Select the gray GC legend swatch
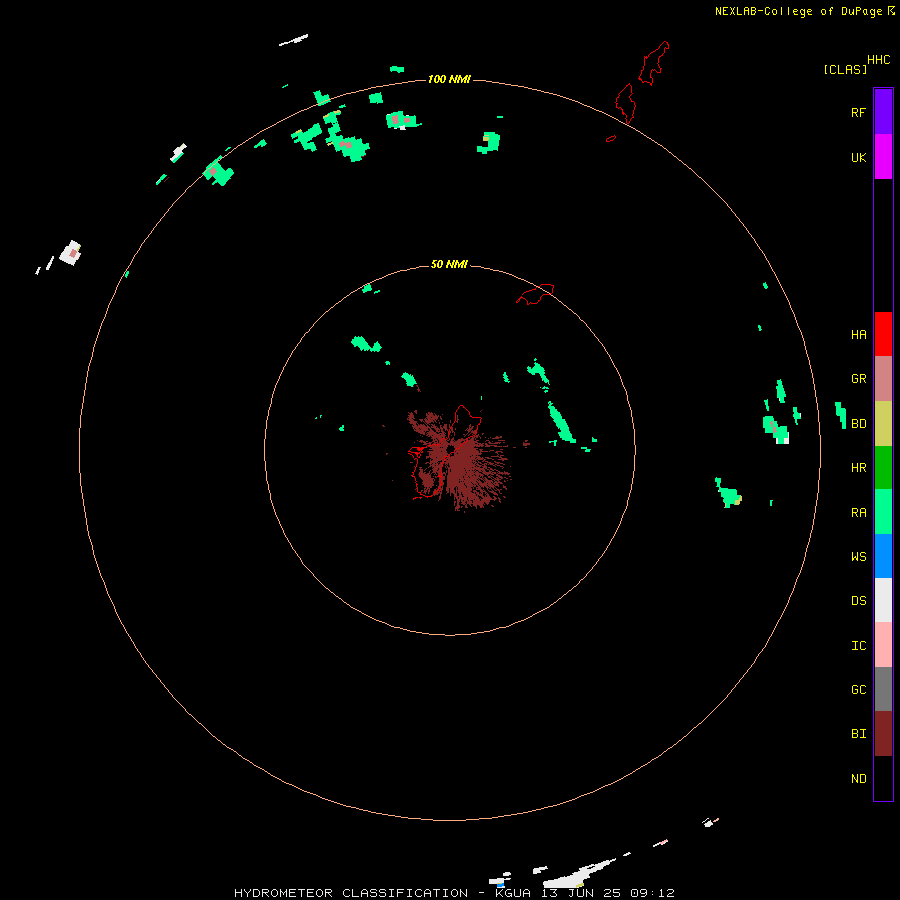The height and width of the screenshot is (900, 900). (x=883, y=689)
